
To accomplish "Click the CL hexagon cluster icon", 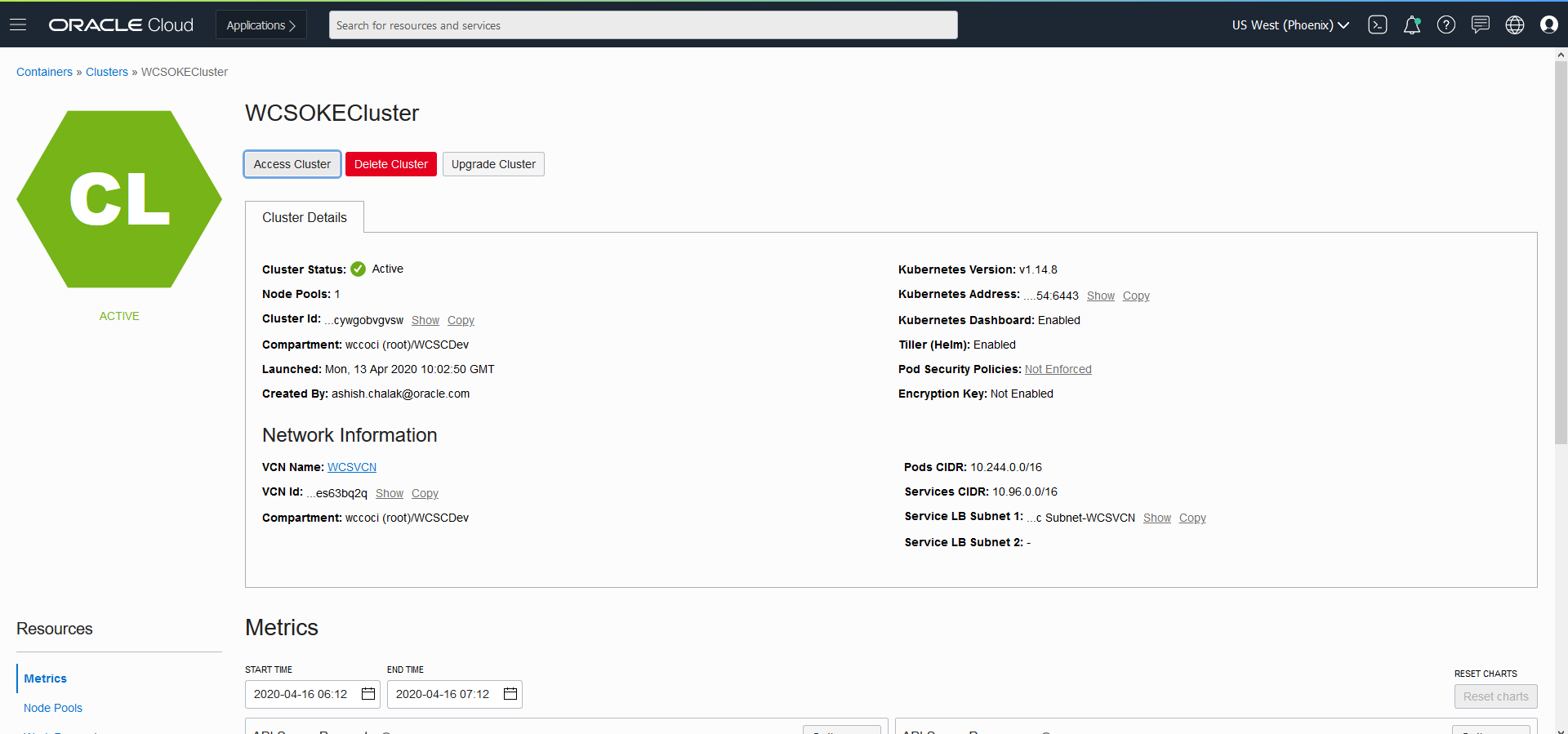I will [119, 199].
